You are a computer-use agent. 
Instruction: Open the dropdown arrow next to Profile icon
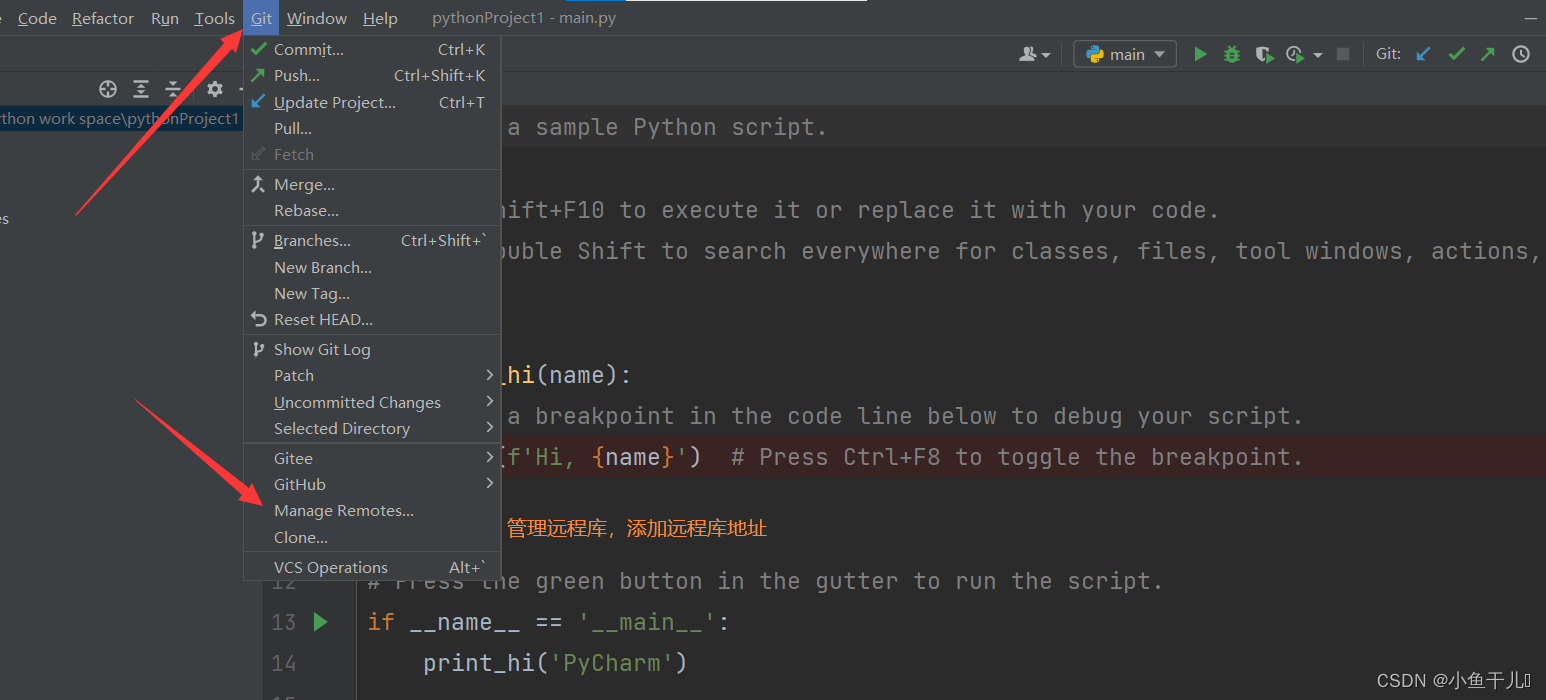pos(1318,55)
